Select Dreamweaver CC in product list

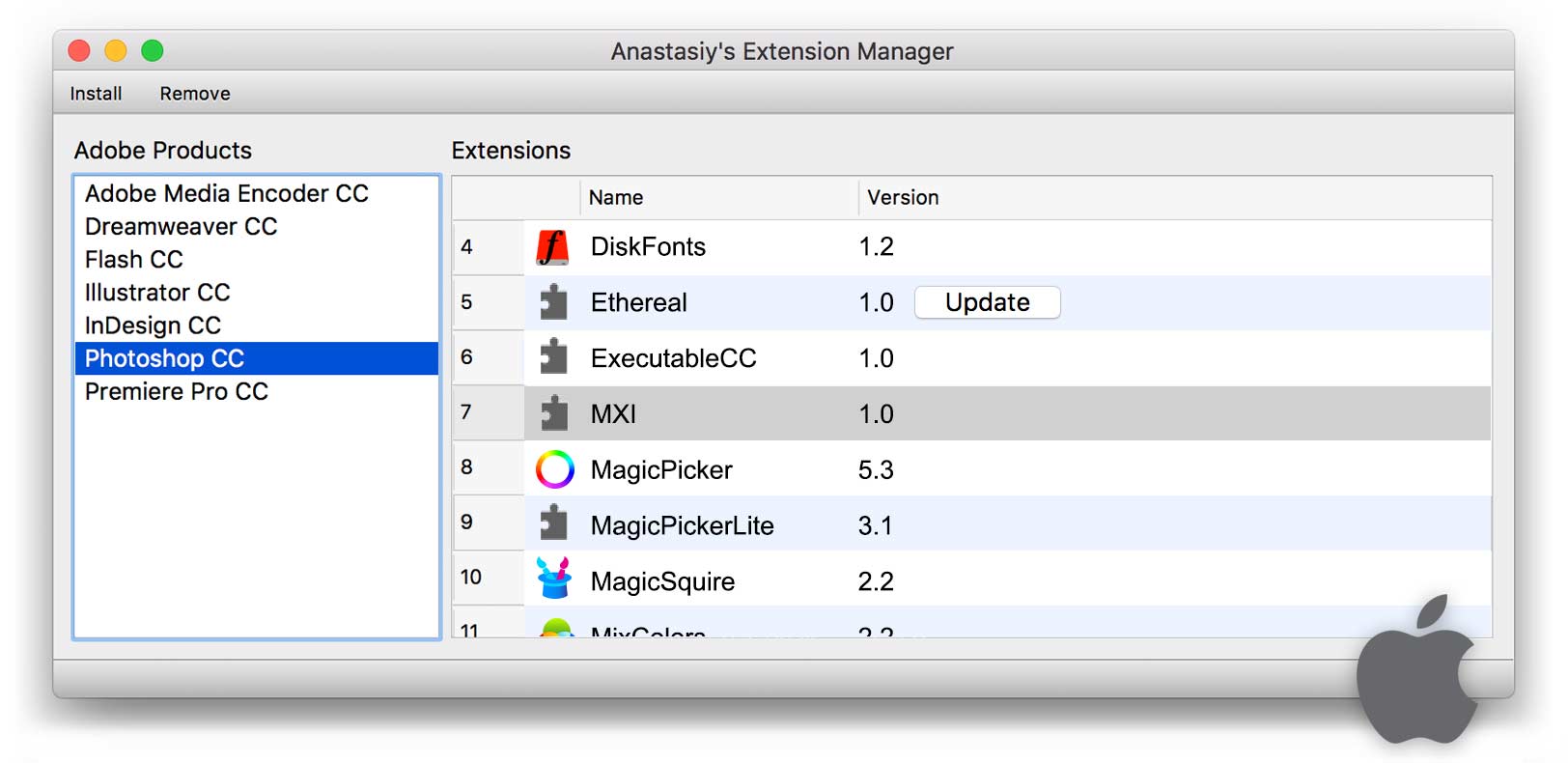(x=256, y=226)
